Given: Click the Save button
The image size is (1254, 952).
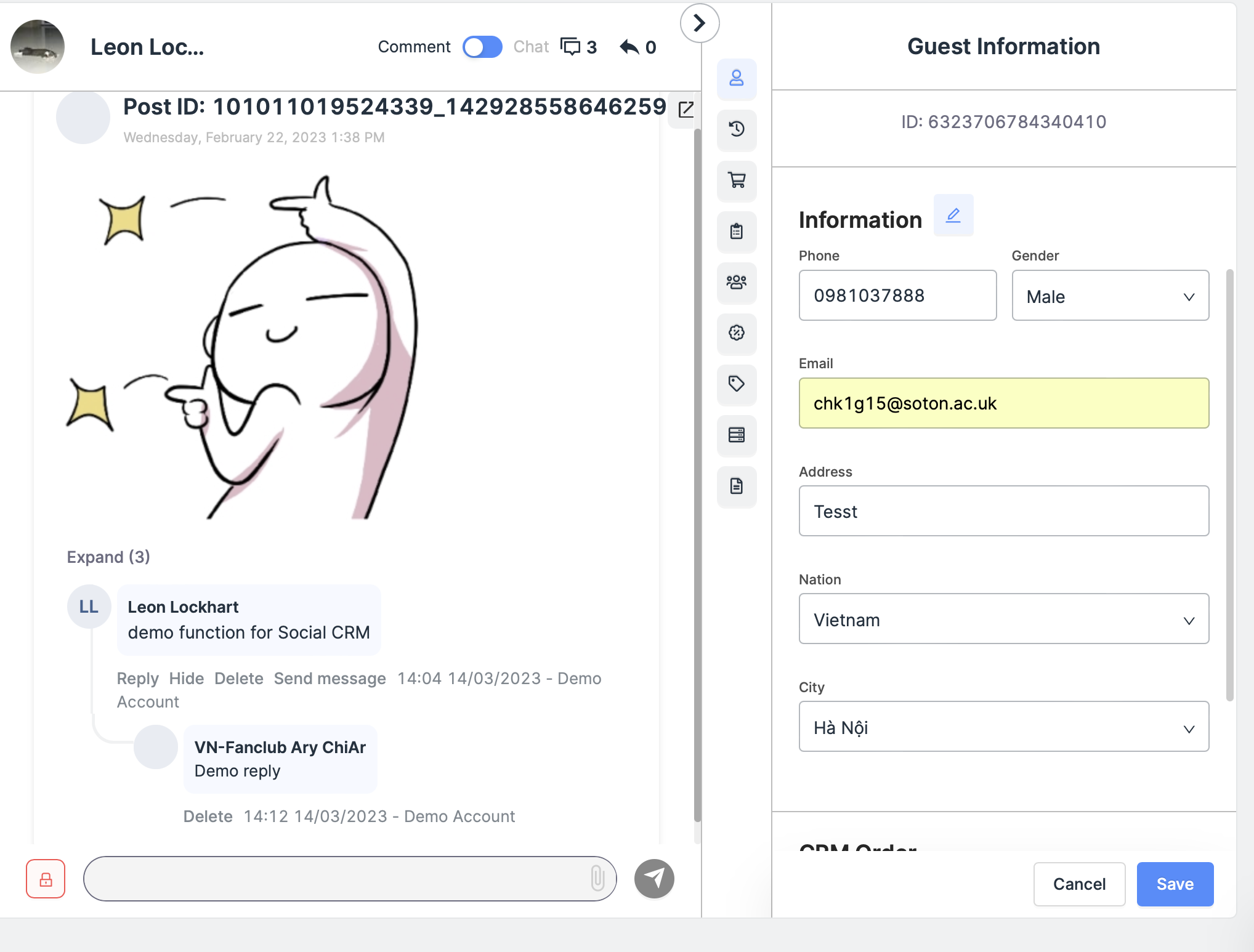Looking at the screenshot, I should (x=1175, y=884).
